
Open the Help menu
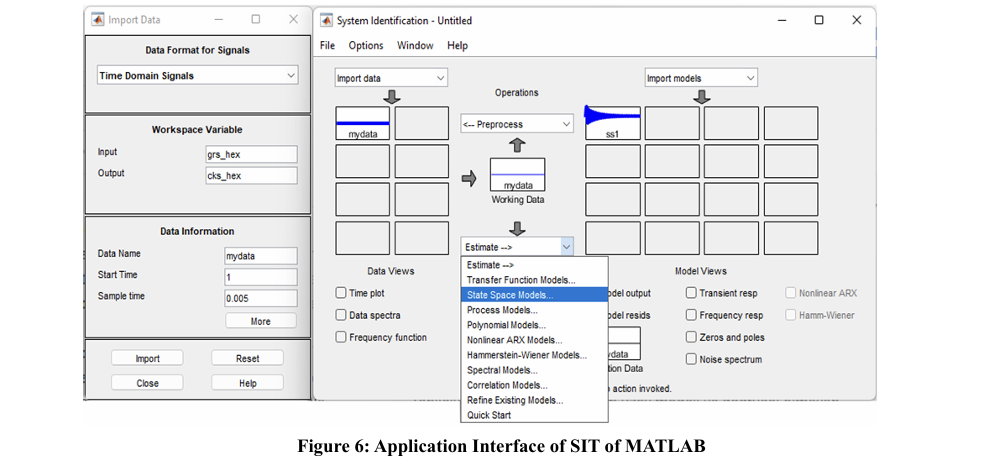click(457, 45)
